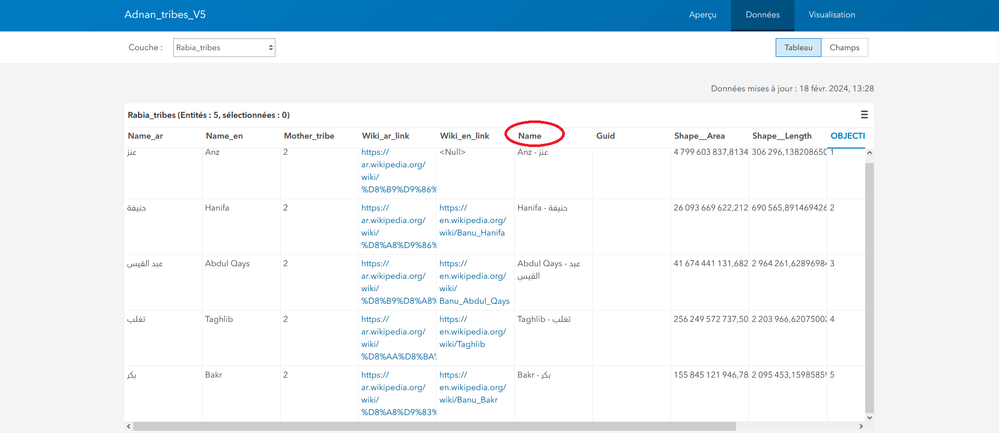Sort by the Name_en column header
The width and height of the screenshot is (999, 433).
[224, 136]
